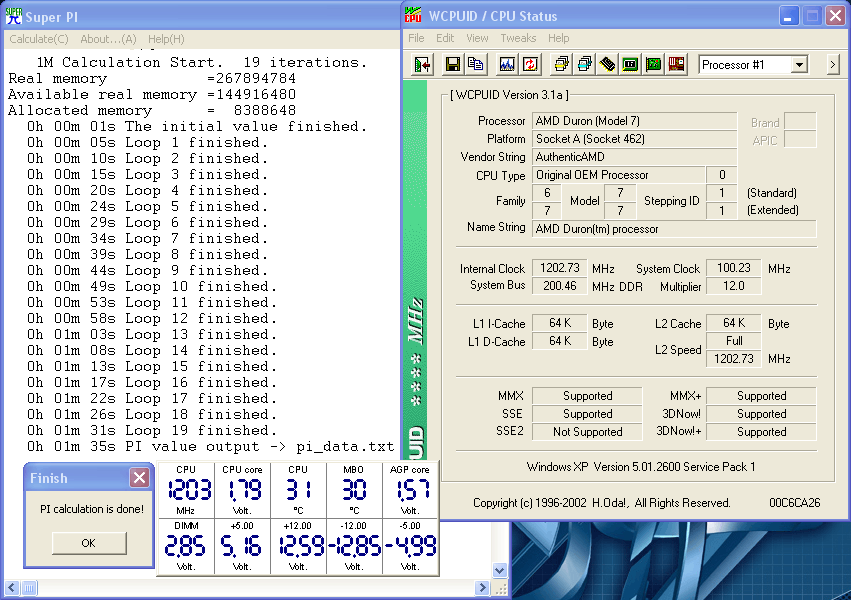Click the red device info icon
851x600 pixels.
pos(677,65)
